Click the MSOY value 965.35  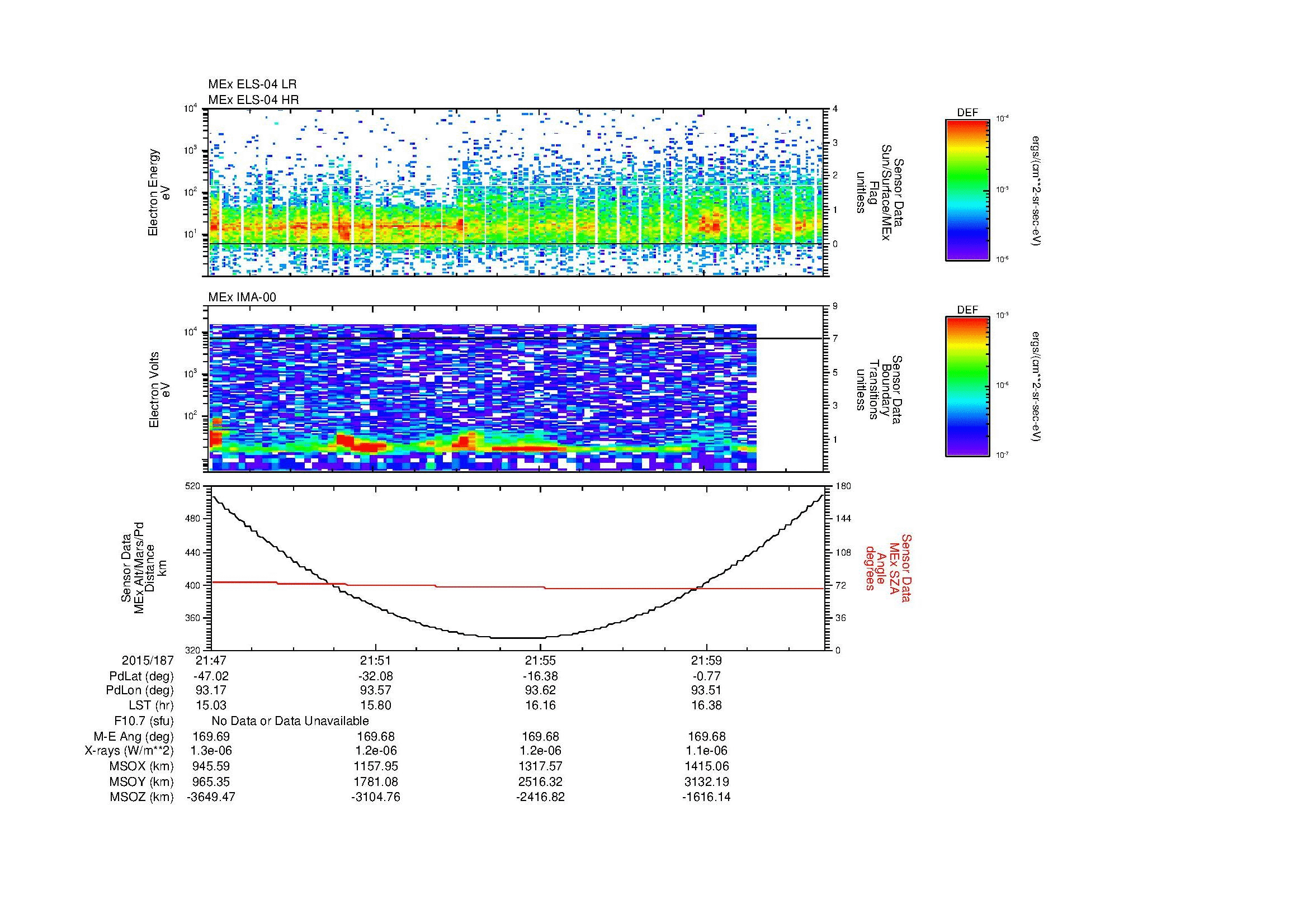tap(211, 781)
